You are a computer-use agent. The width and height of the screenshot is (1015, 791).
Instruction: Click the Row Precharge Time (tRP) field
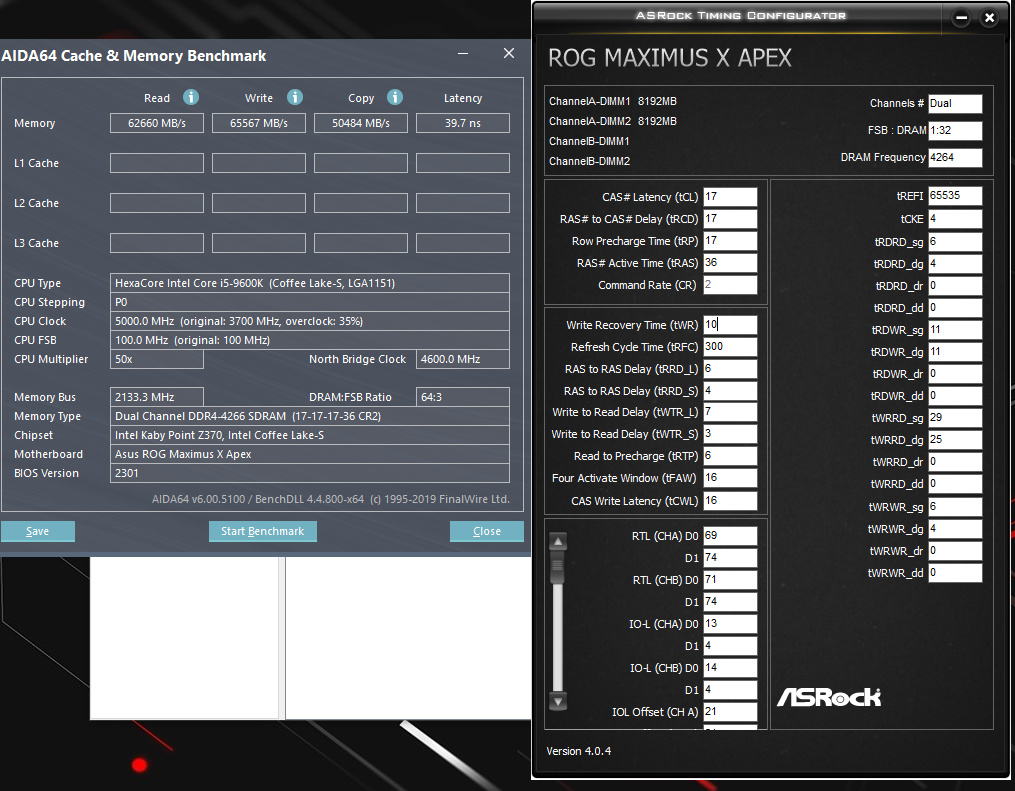point(730,241)
